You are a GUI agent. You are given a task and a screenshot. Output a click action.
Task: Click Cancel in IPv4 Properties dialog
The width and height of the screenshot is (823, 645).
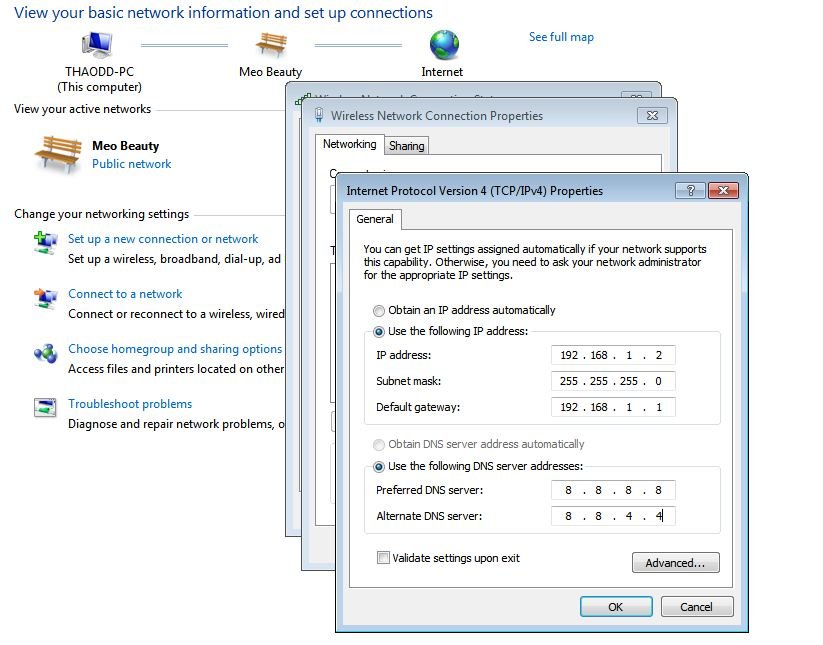[x=697, y=607]
